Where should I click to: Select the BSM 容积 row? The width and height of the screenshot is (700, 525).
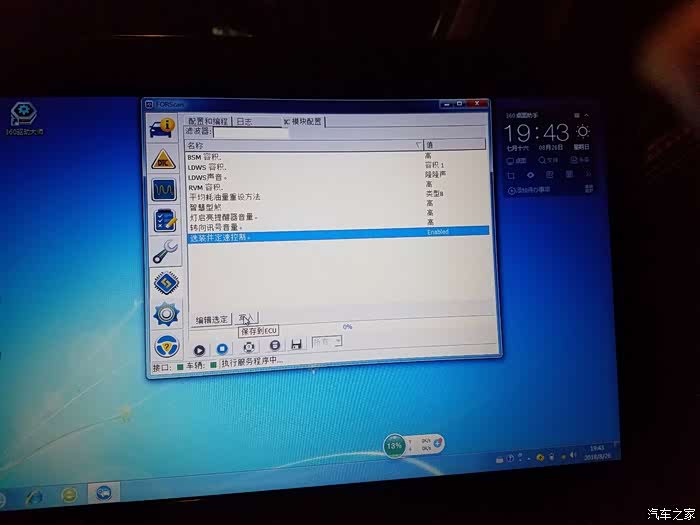337,157
